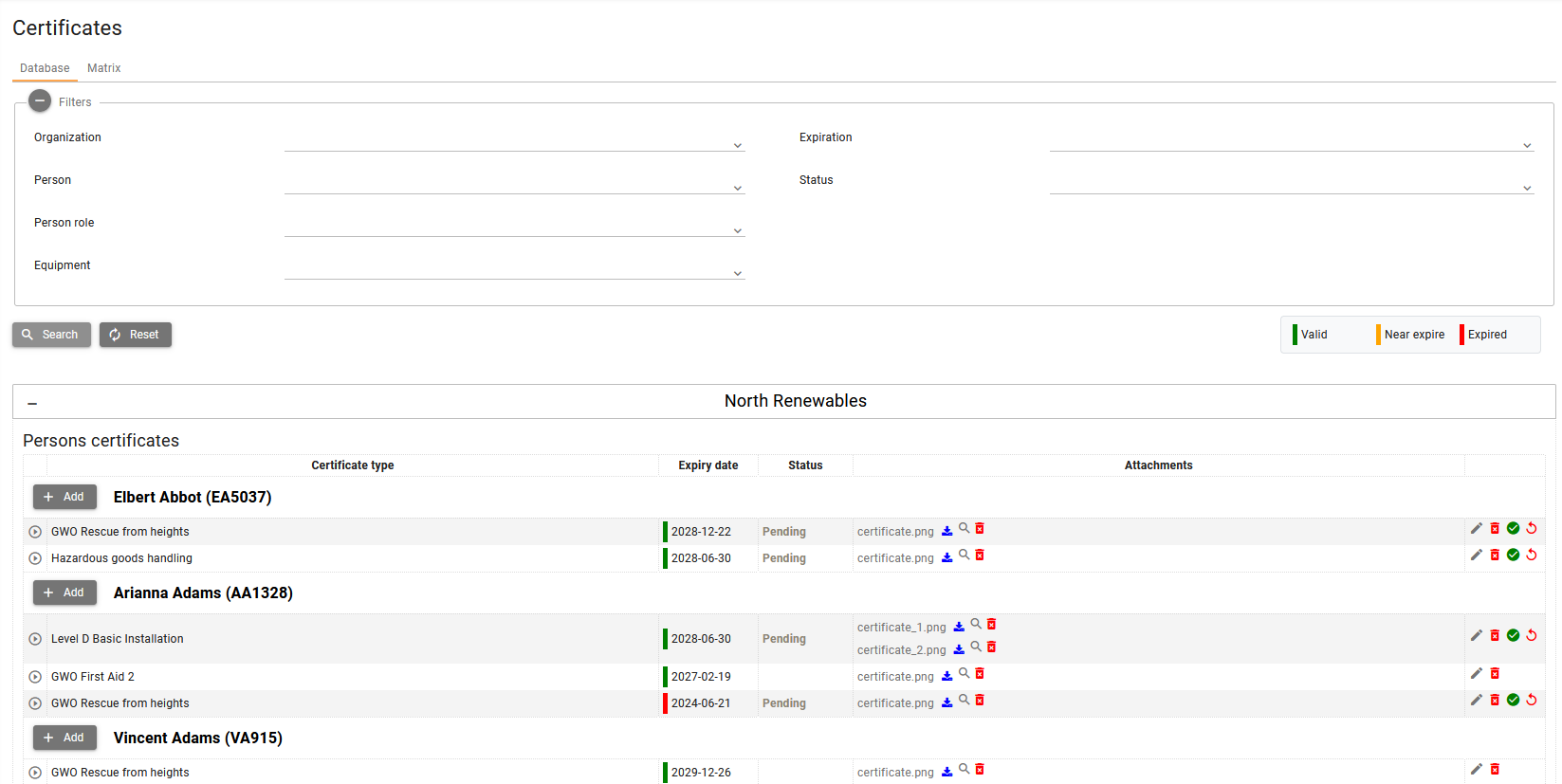The height and width of the screenshot is (784, 1562).
Task: Delete the GWO First Aid 2 certificate row
Action: [x=1495, y=673]
